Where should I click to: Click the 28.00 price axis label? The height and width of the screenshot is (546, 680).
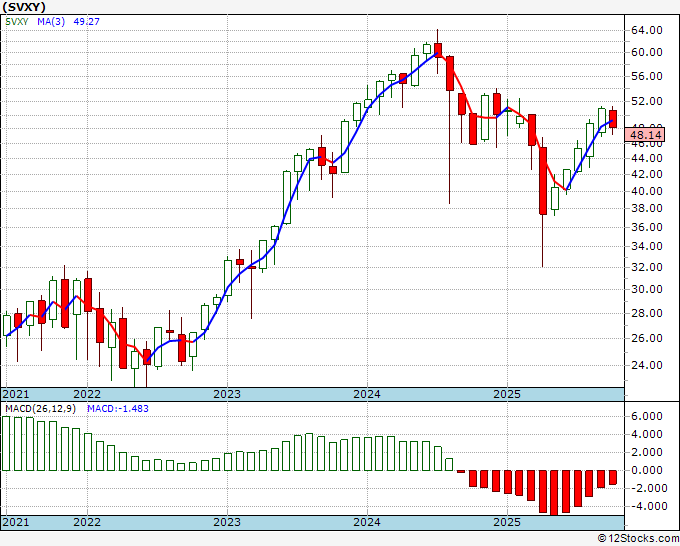coord(647,313)
